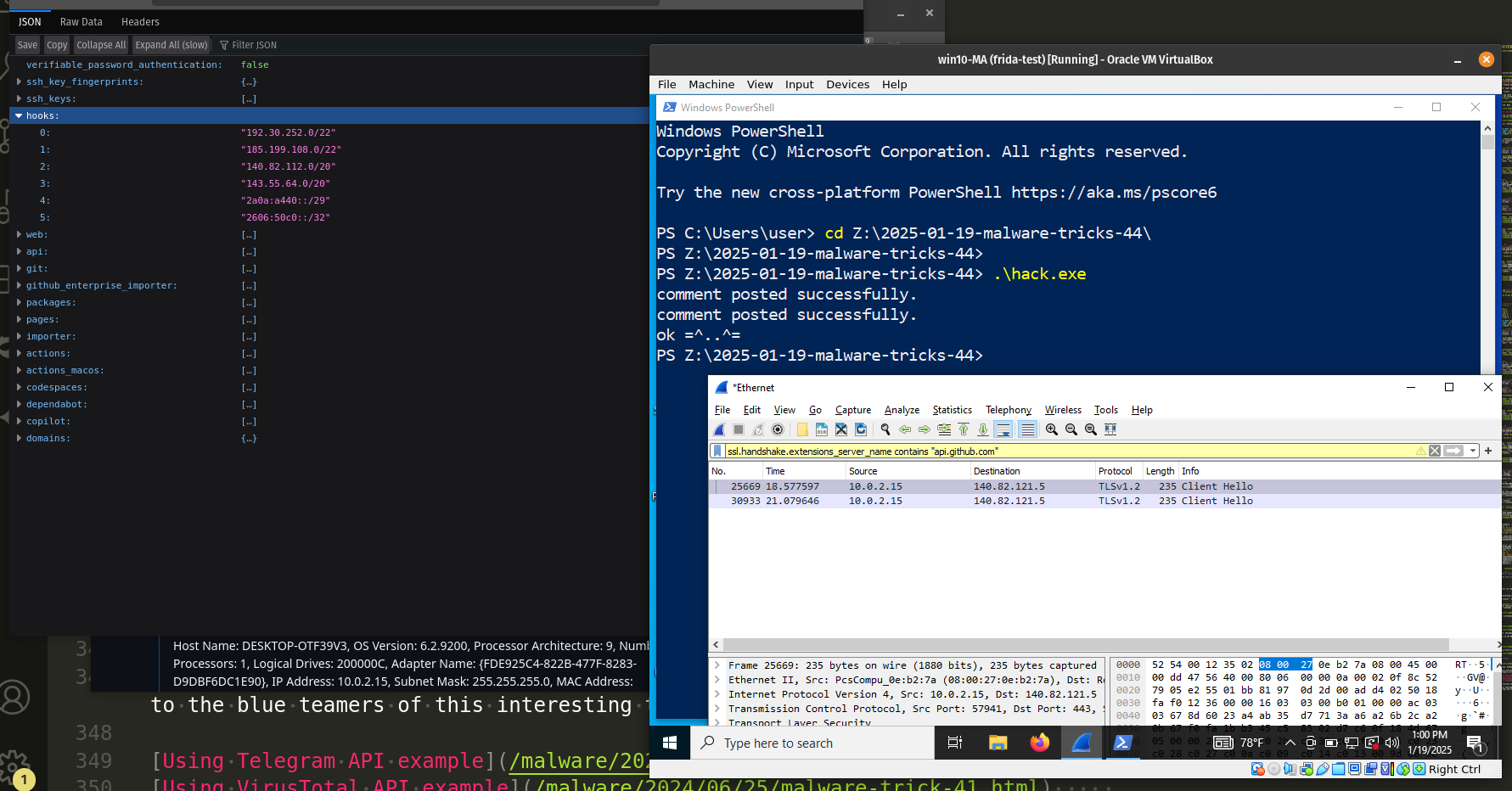The width and height of the screenshot is (1512, 791).
Task: Open display filter bookmarks
Action: tap(717, 451)
